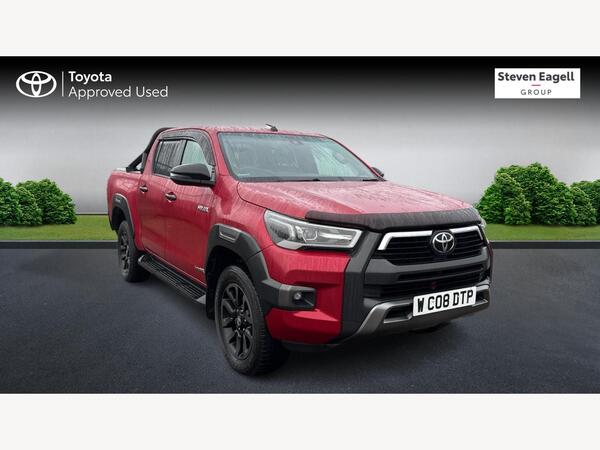Screen dimensions: 600x450
Task: Click the WC08 DTP number plate
Action: click(444, 302)
